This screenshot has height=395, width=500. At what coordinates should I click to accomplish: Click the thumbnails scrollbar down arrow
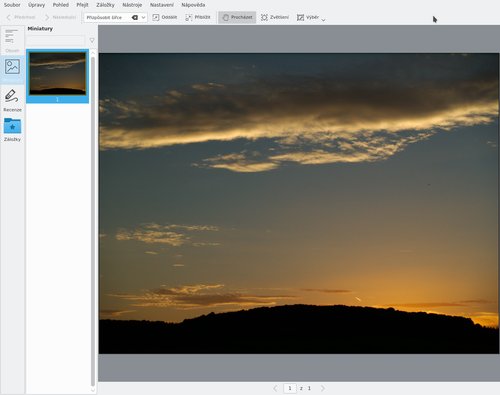[93, 389]
